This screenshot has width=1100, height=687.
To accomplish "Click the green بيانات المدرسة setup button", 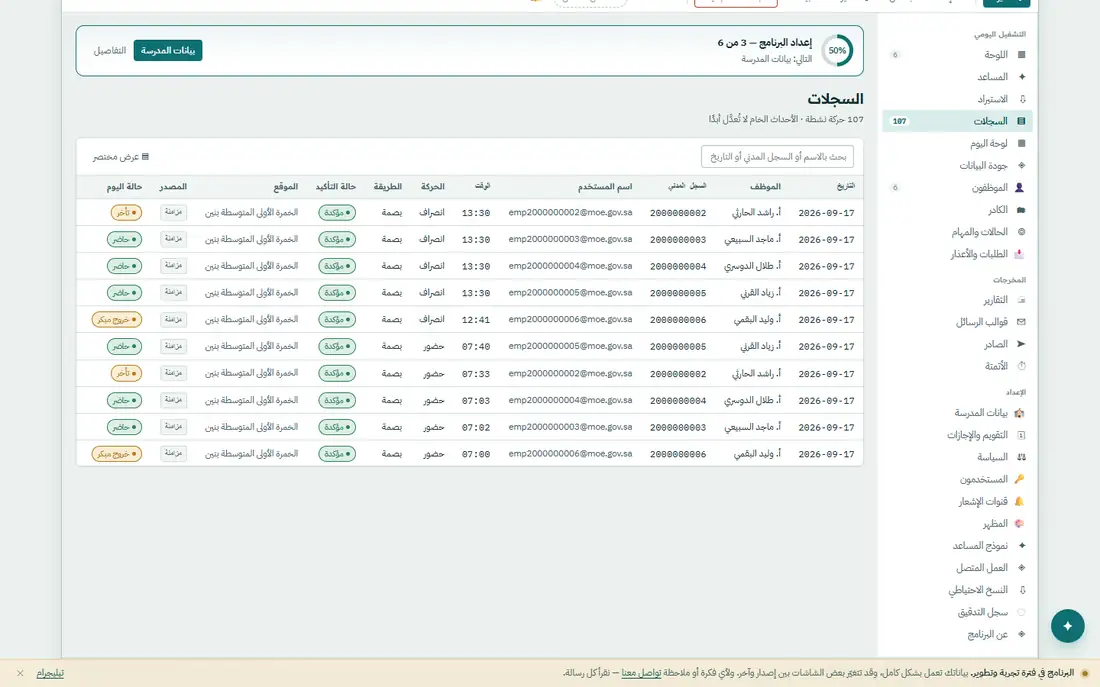I will tap(168, 51).
